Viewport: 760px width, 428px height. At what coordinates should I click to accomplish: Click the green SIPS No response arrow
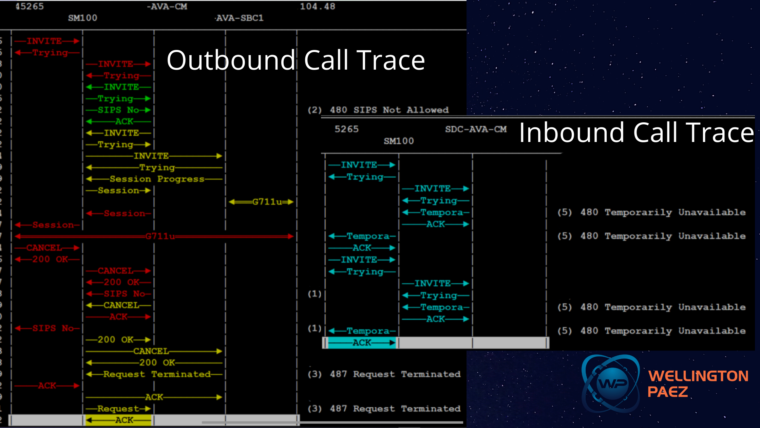pos(119,110)
